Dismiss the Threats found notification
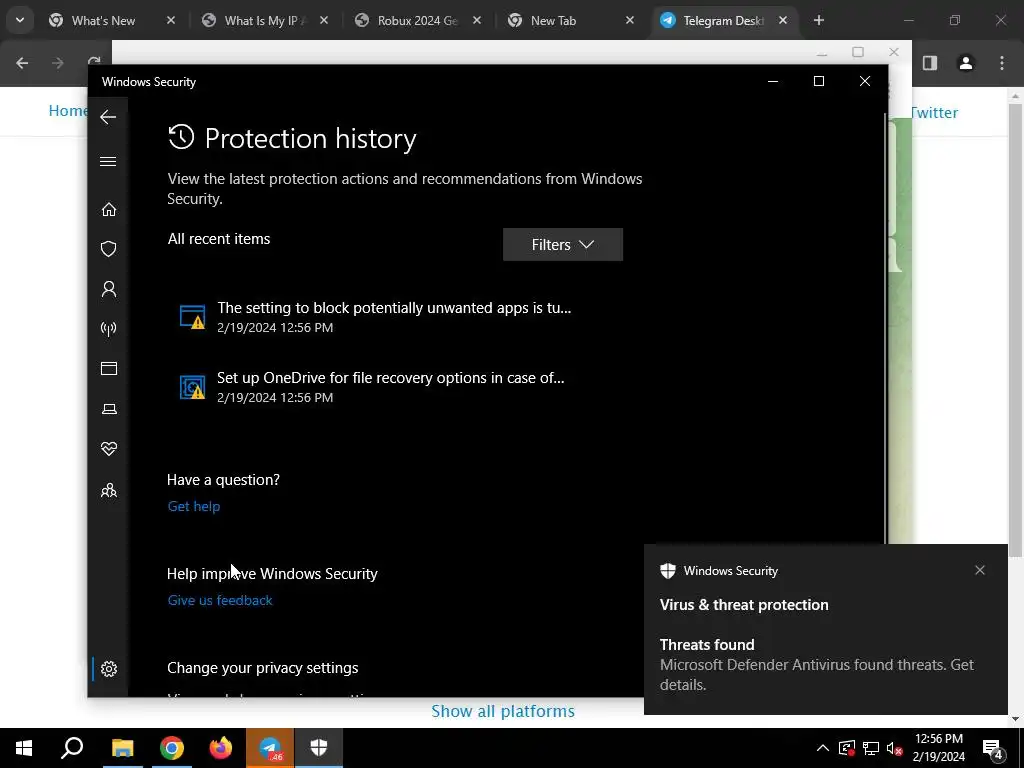 coord(980,570)
